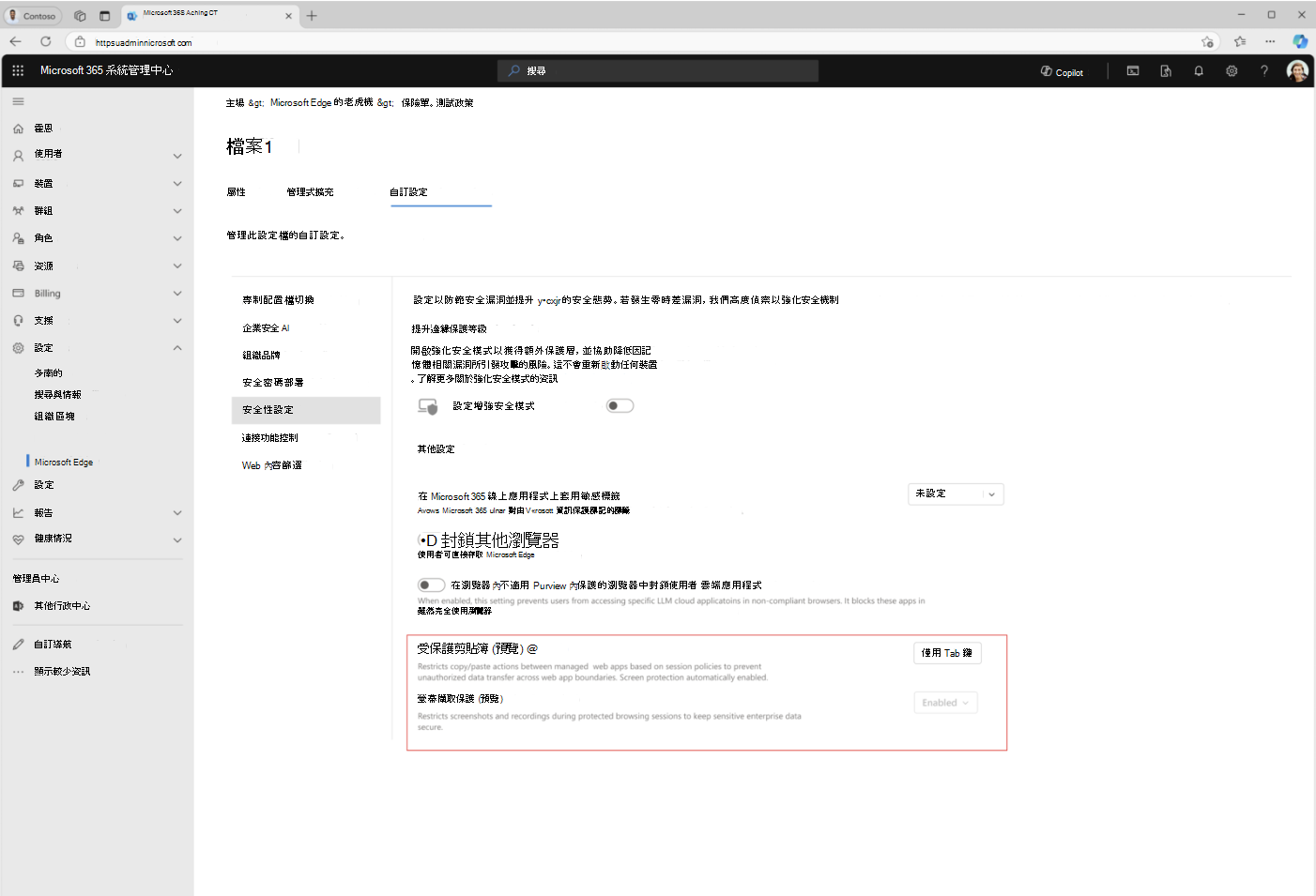Toggle the 封鎖其他瀏覽器 switch

point(427,540)
